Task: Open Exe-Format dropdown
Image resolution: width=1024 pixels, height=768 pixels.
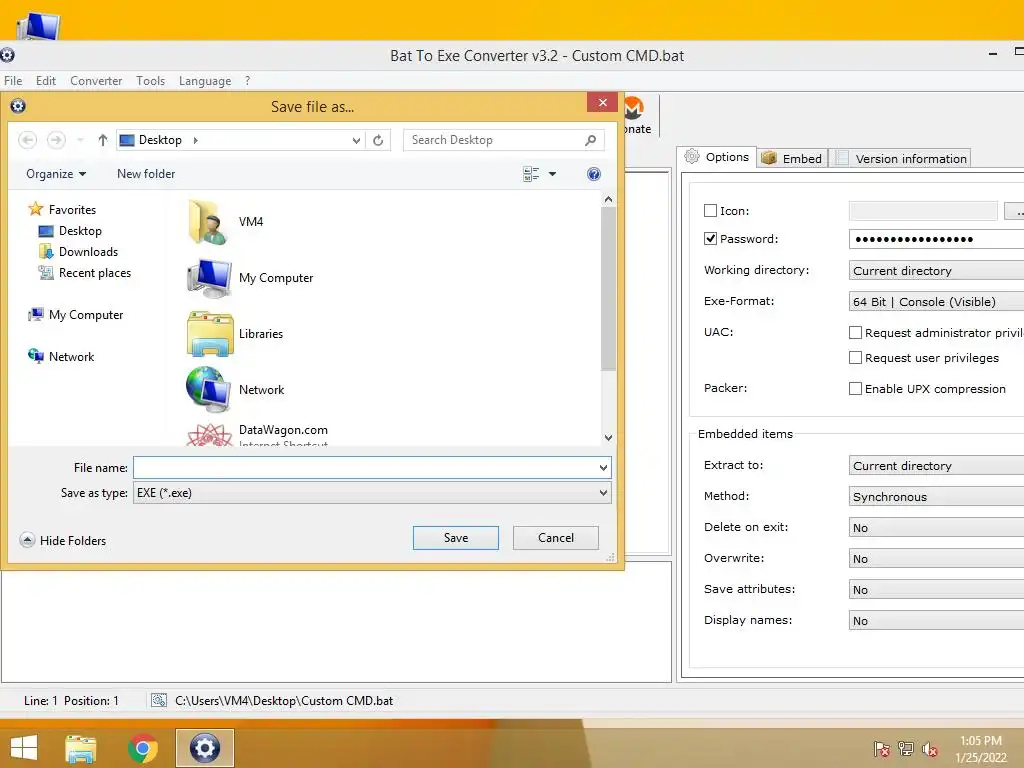Action: 936,302
